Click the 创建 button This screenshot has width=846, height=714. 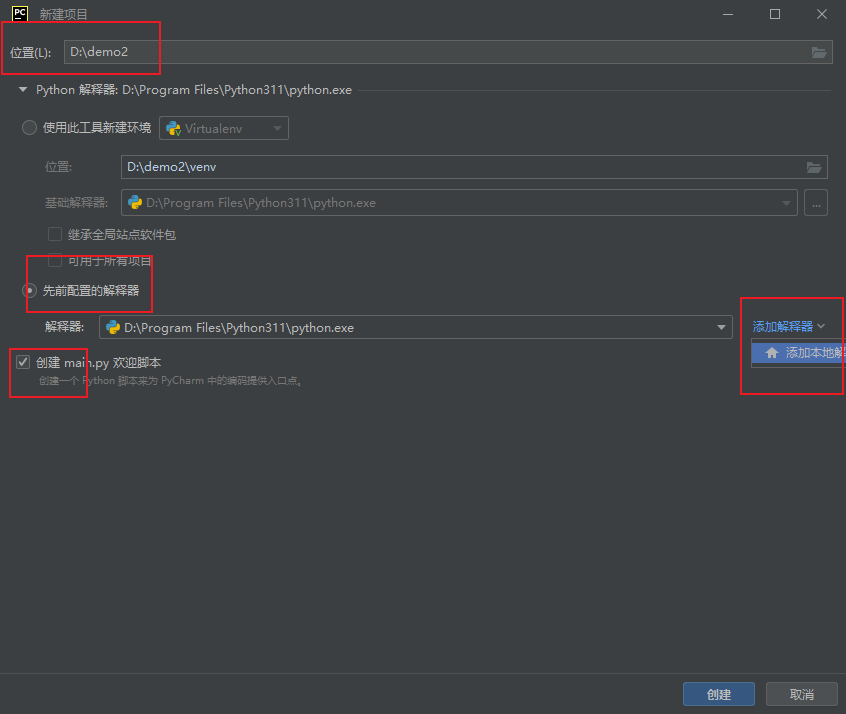click(x=719, y=695)
